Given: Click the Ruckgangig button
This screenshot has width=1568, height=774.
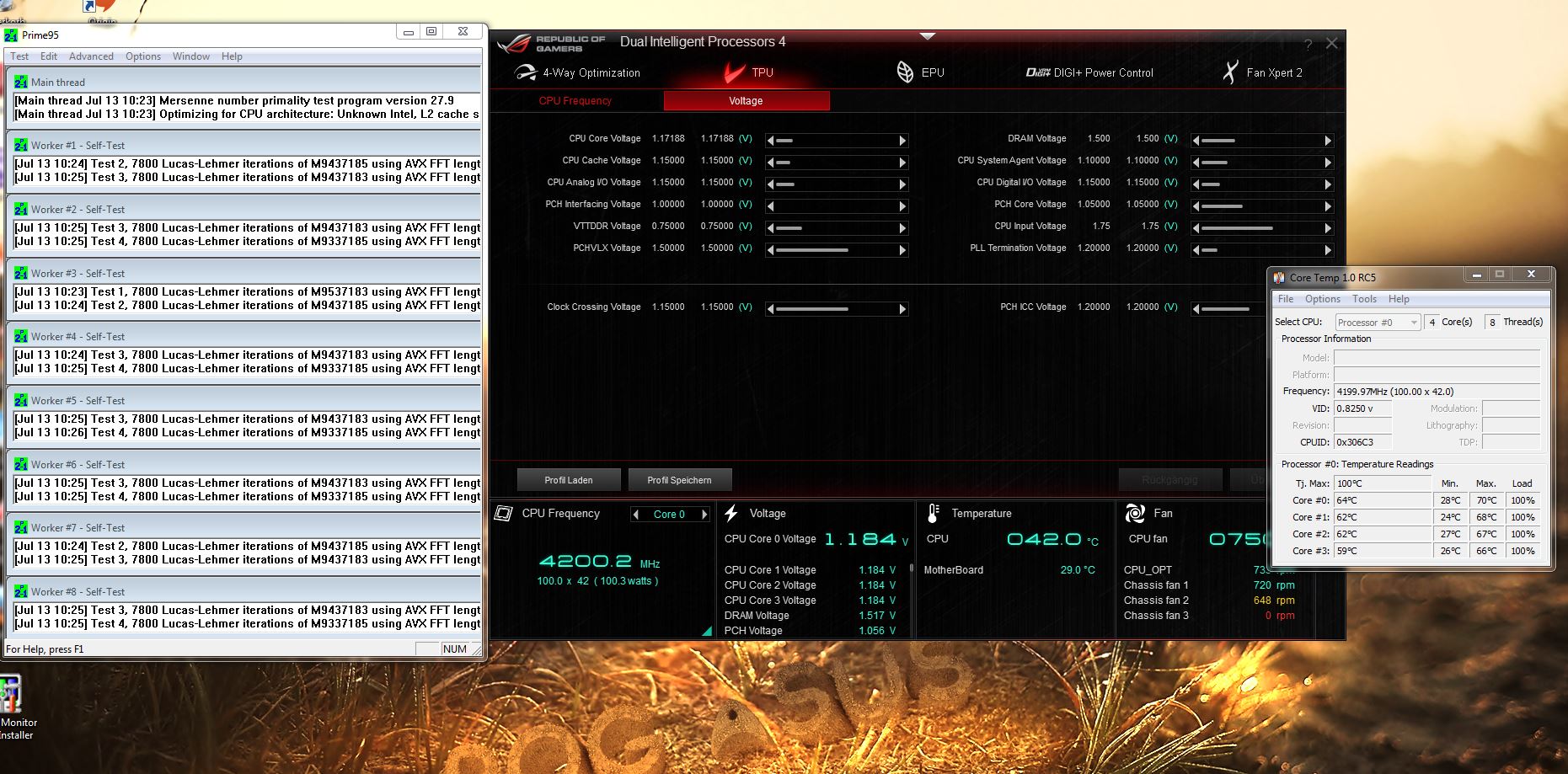Looking at the screenshot, I should click(x=1169, y=480).
